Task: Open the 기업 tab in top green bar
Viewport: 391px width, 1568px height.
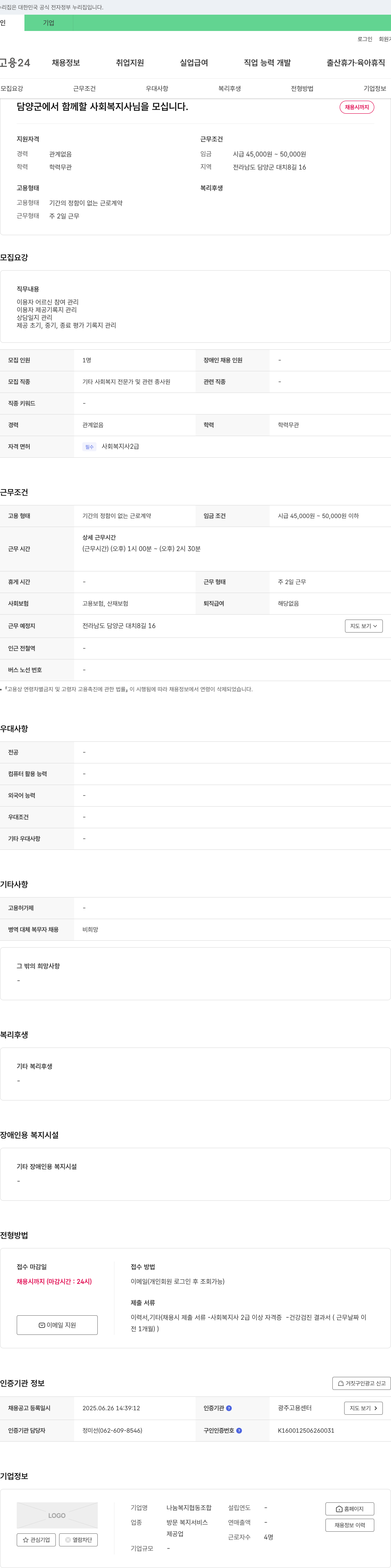Action: pos(48,23)
